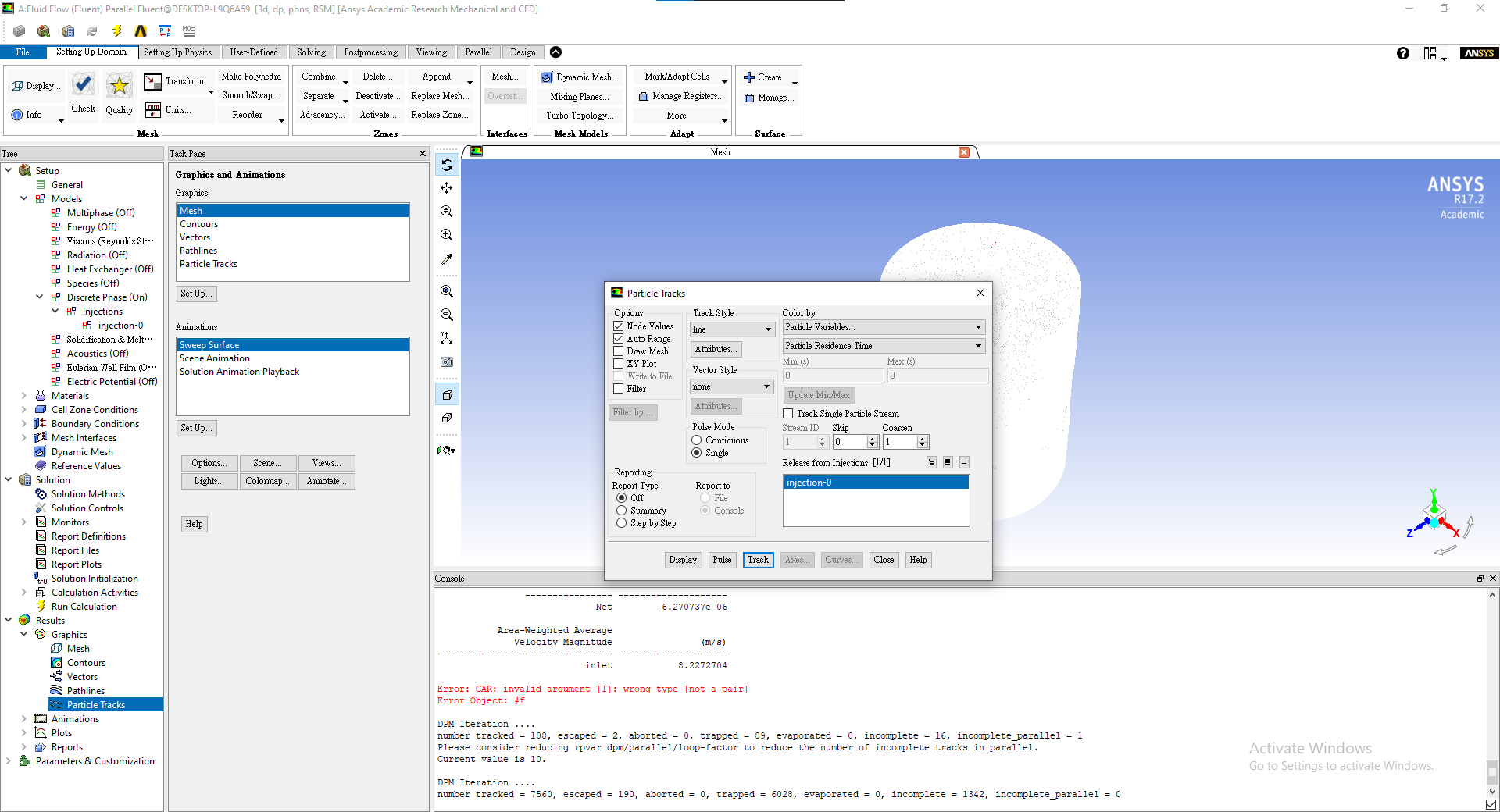Open the Particle Residence Time dropdown
1500x812 pixels.
coord(884,346)
